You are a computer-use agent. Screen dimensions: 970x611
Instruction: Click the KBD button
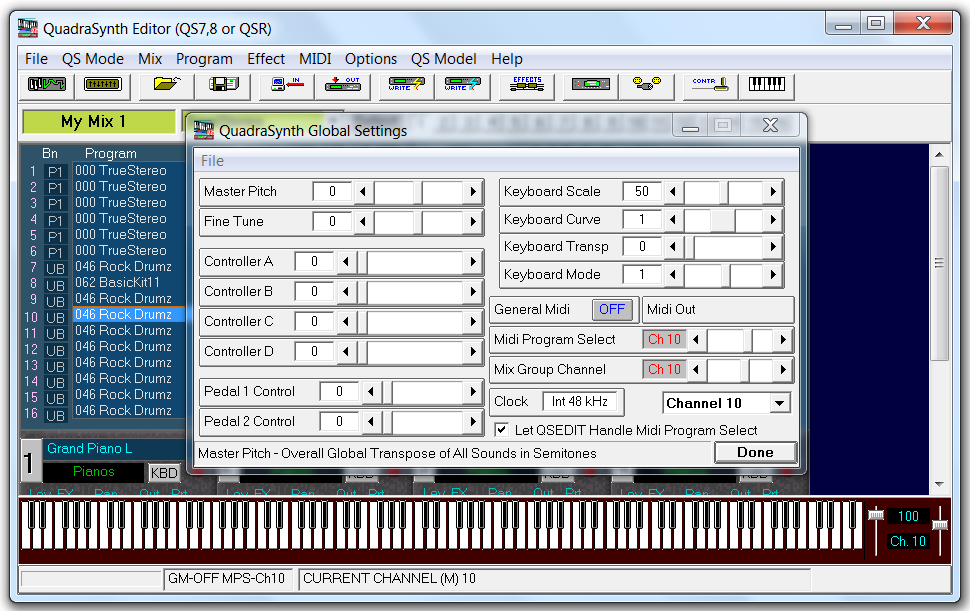[163, 472]
